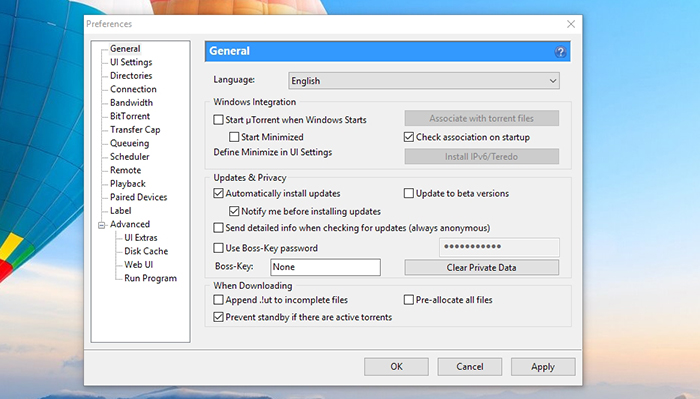Open UI Extras under Advanced
The height and width of the screenshot is (399, 700).
[x=141, y=237]
